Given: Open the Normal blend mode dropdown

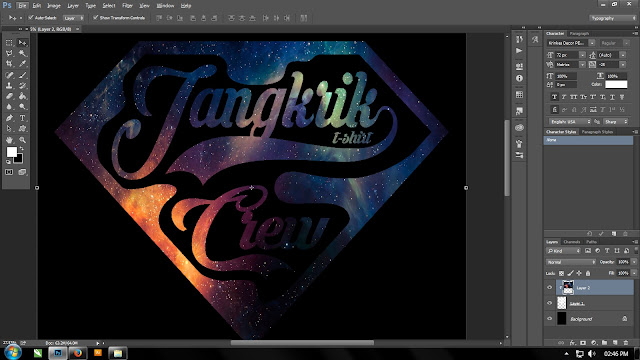Looking at the screenshot, I should [x=571, y=262].
